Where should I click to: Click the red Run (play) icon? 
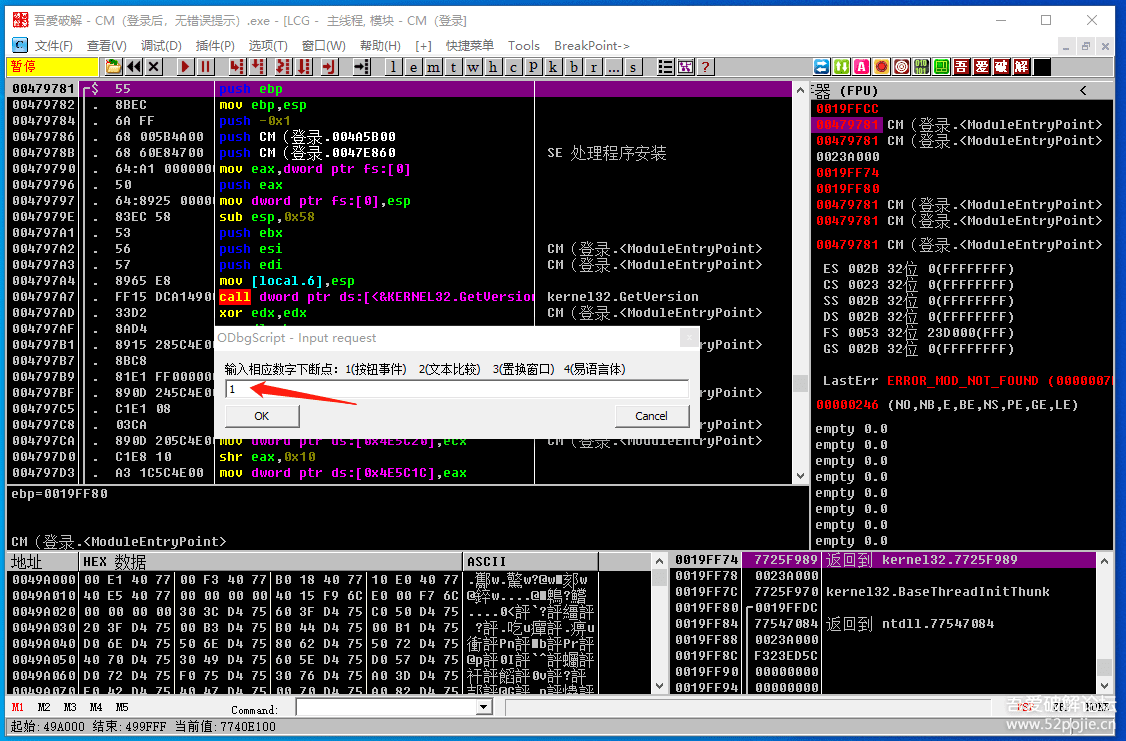click(x=185, y=67)
